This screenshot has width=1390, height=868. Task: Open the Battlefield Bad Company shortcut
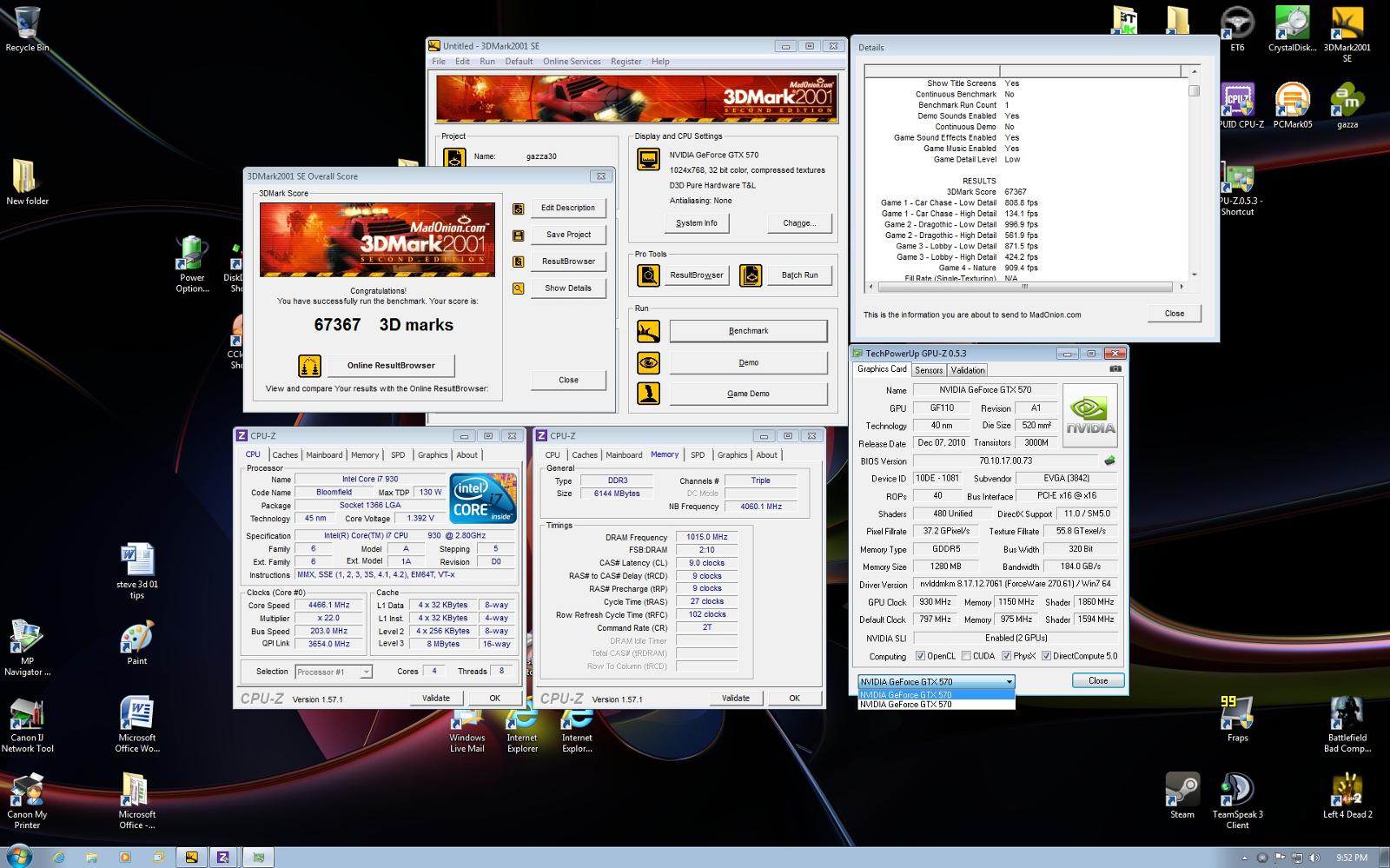pos(1347,724)
